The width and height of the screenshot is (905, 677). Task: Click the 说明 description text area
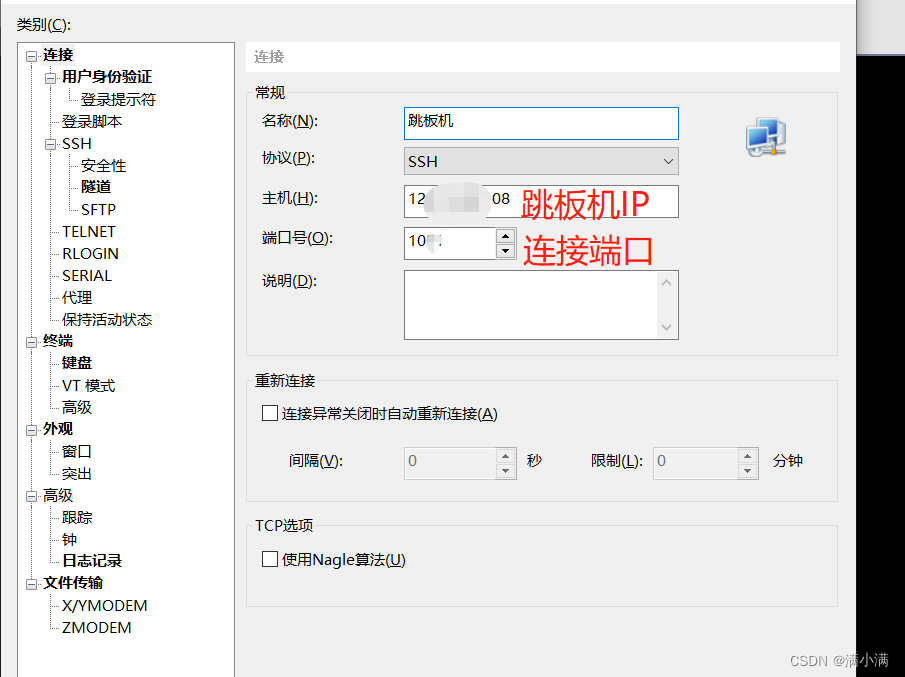click(530, 305)
